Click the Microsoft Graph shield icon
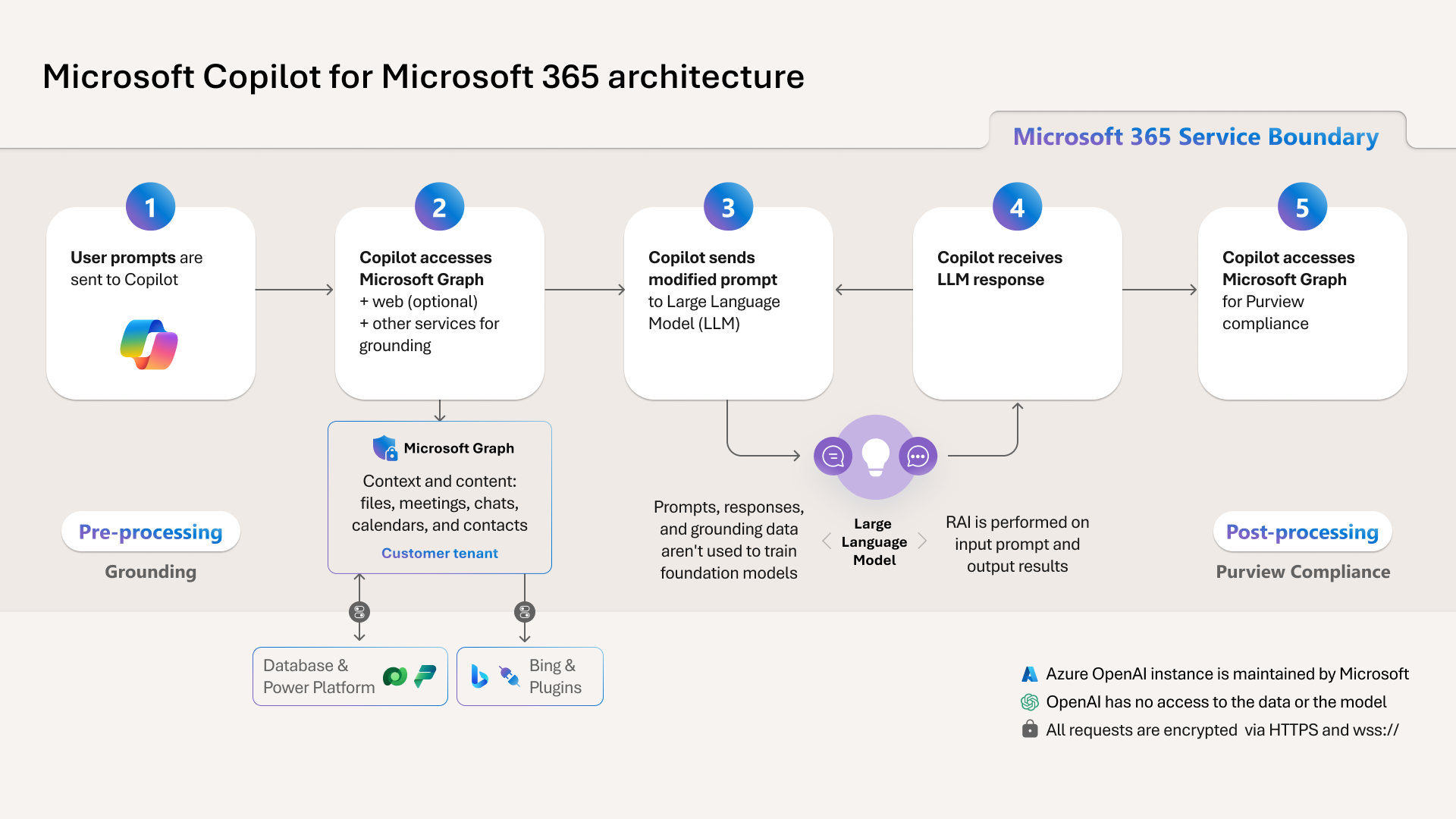1456x819 pixels. 385,448
